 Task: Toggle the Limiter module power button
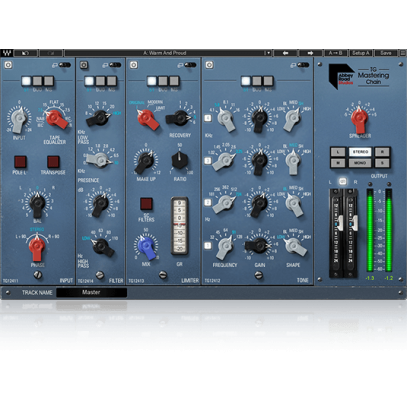coord(134,65)
